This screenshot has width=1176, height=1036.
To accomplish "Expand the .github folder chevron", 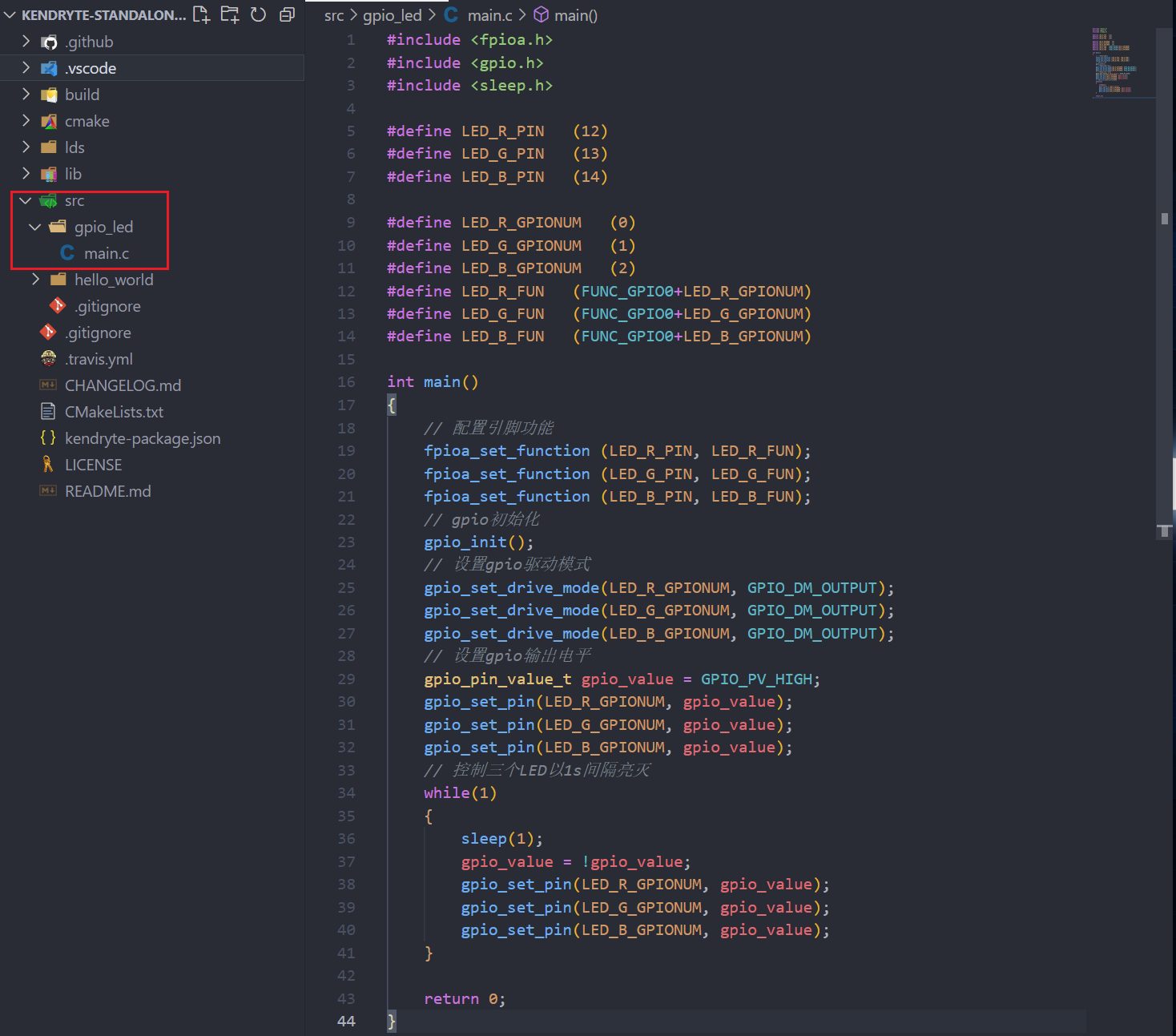I will pyautogui.click(x=26, y=42).
